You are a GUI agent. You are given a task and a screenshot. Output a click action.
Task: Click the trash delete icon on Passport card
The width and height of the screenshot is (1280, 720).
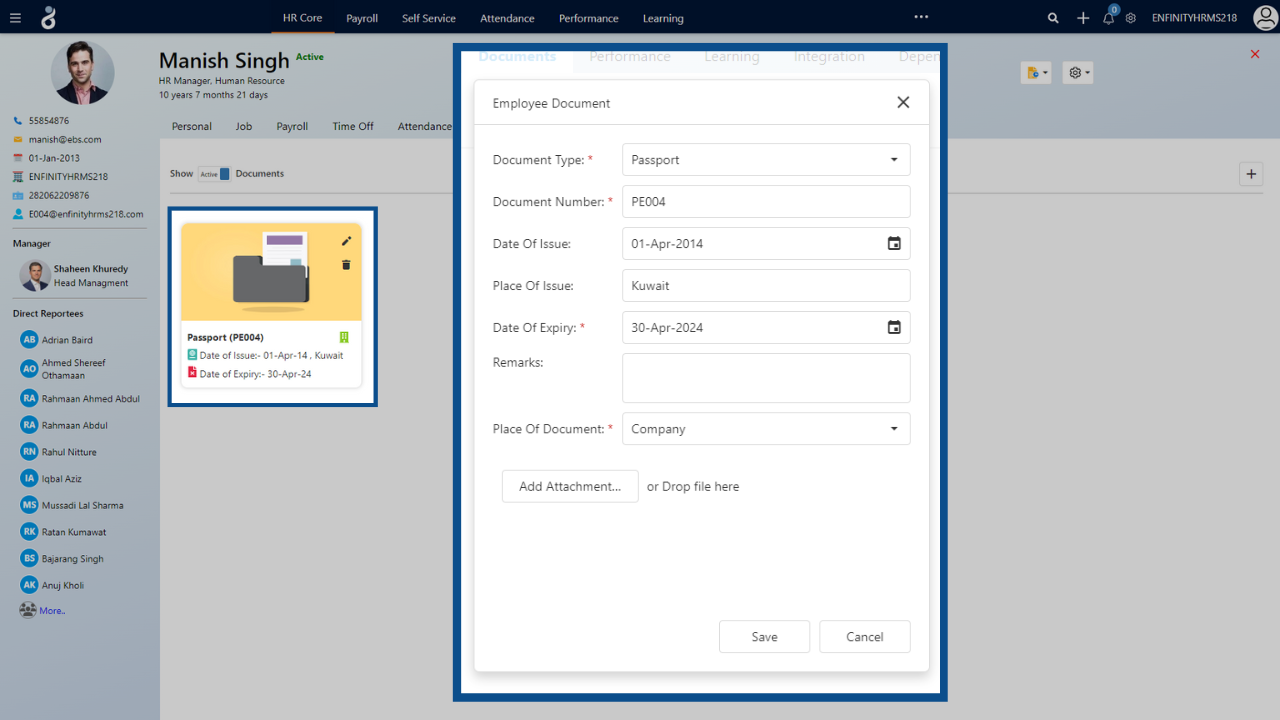[346, 265]
